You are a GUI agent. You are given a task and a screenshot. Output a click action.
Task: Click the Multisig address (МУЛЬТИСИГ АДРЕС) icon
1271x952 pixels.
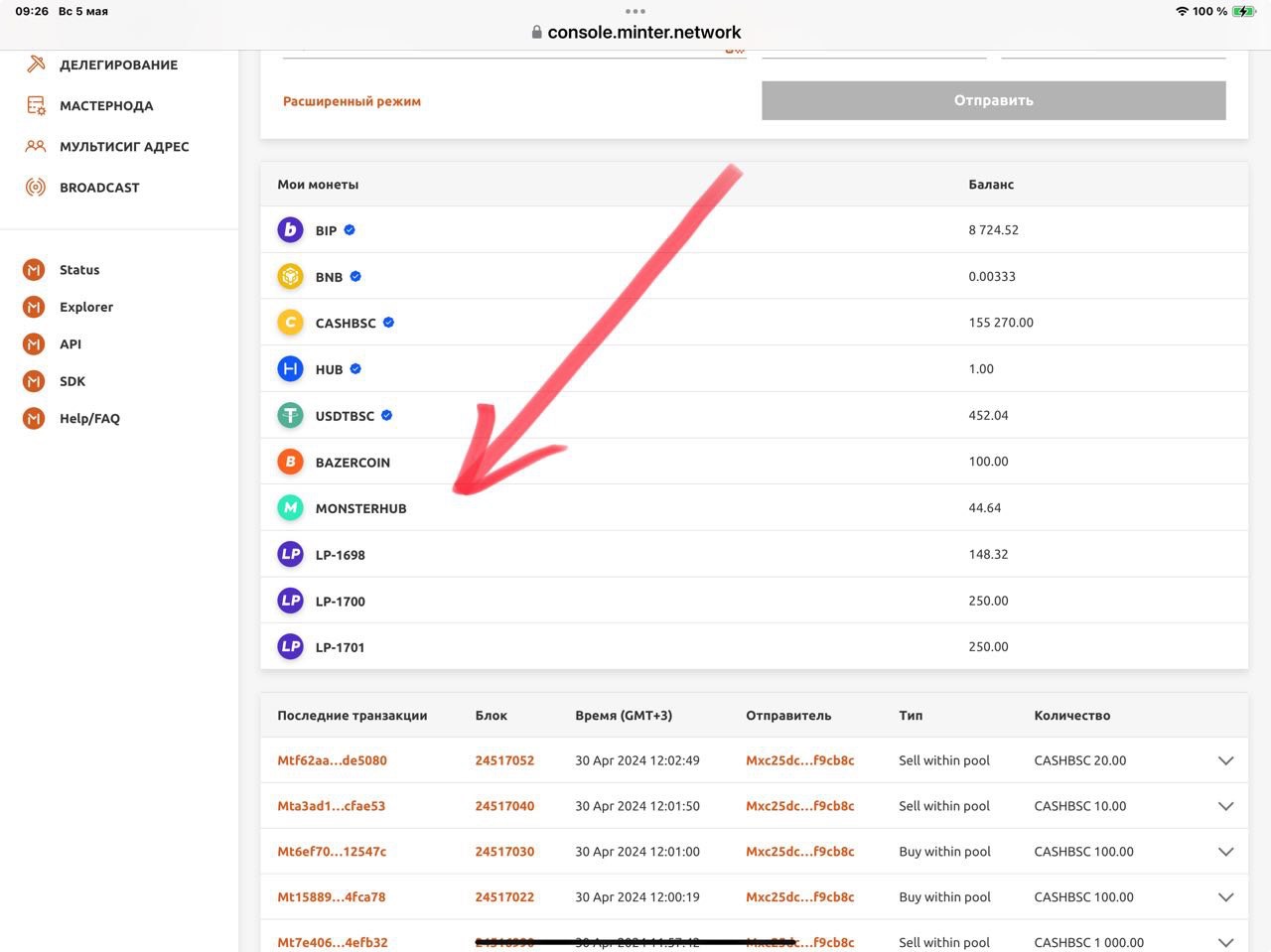tap(36, 146)
